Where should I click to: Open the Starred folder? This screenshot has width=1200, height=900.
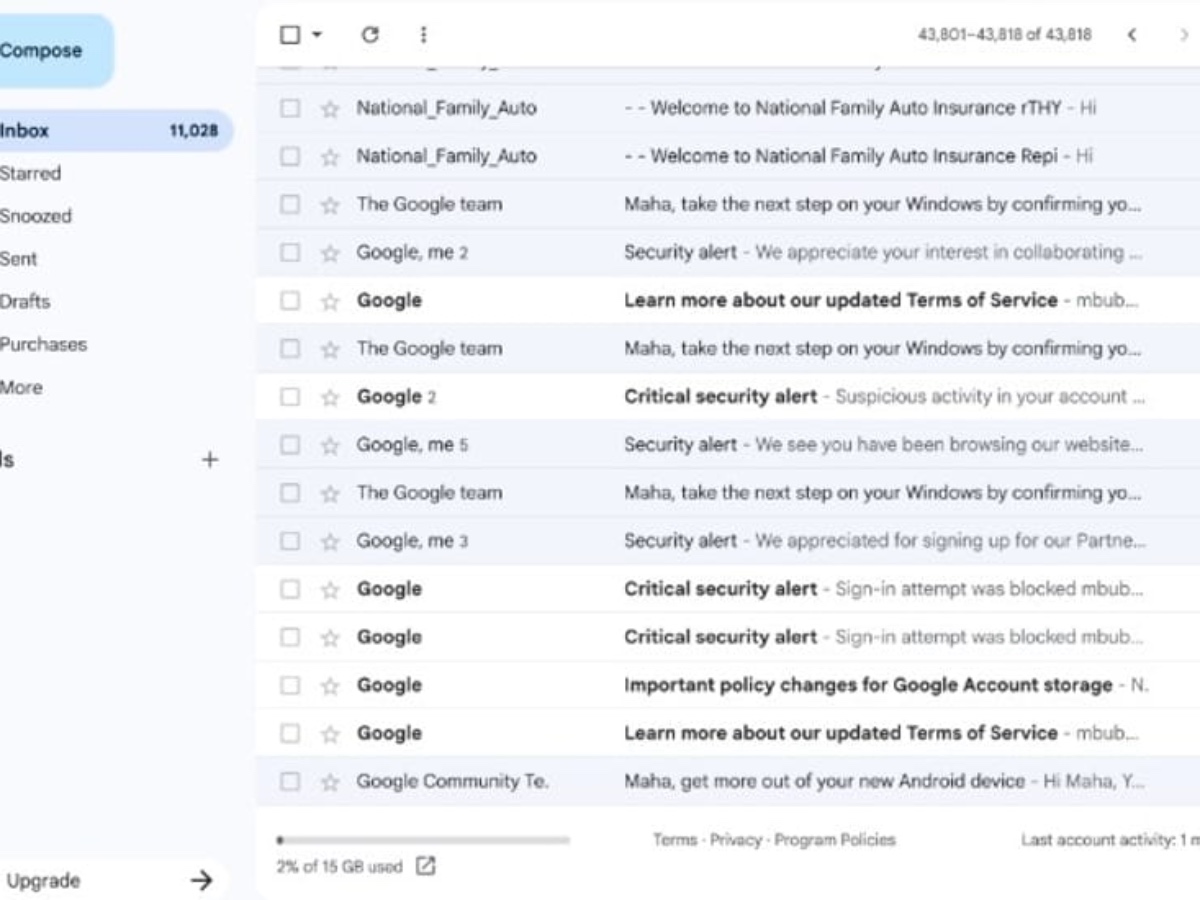point(30,173)
